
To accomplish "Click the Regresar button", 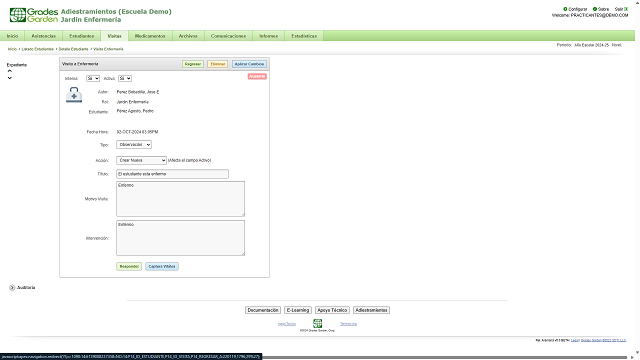I will 193,64.
